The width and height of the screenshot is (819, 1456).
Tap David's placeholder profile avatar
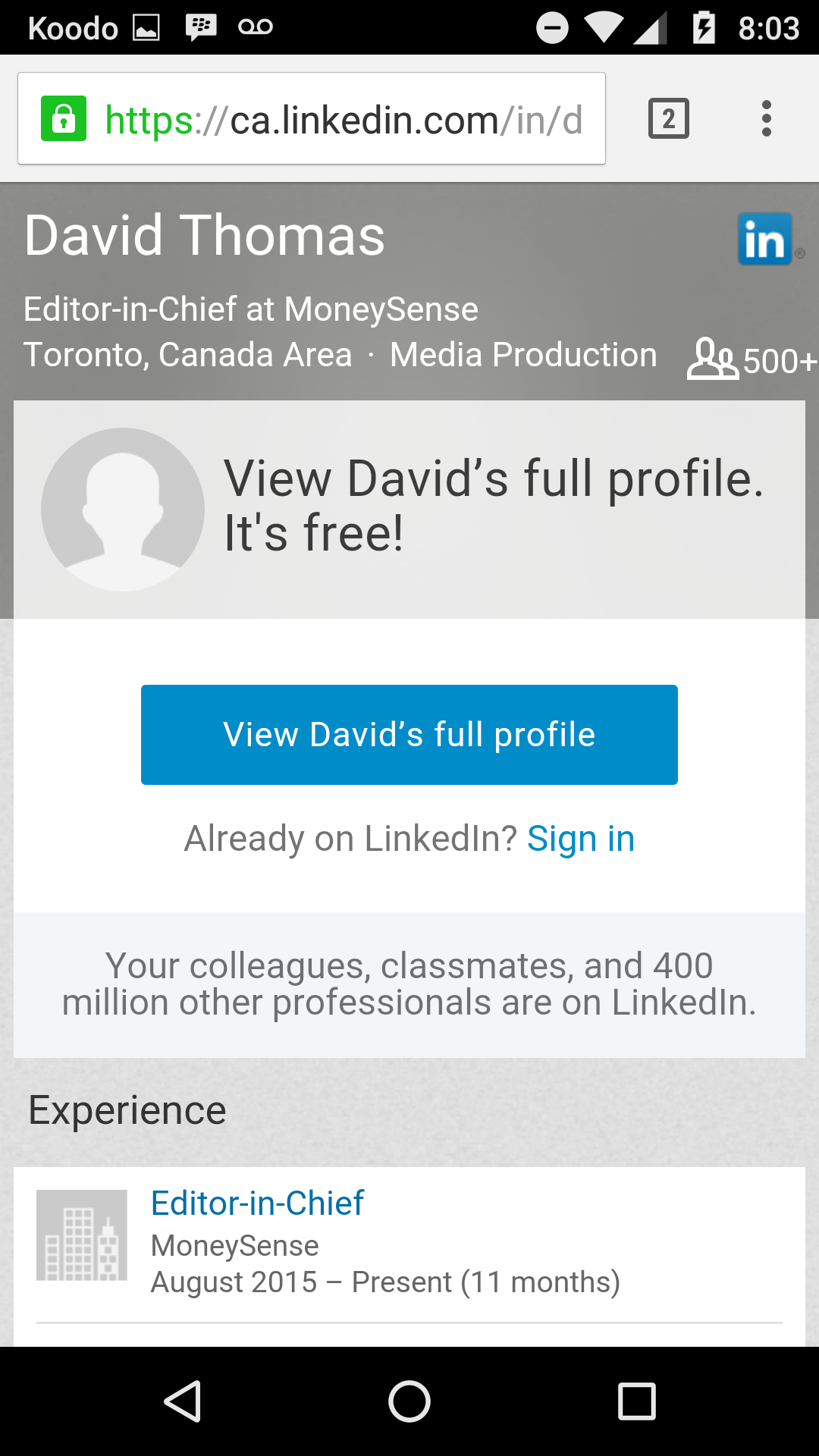pos(123,510)
